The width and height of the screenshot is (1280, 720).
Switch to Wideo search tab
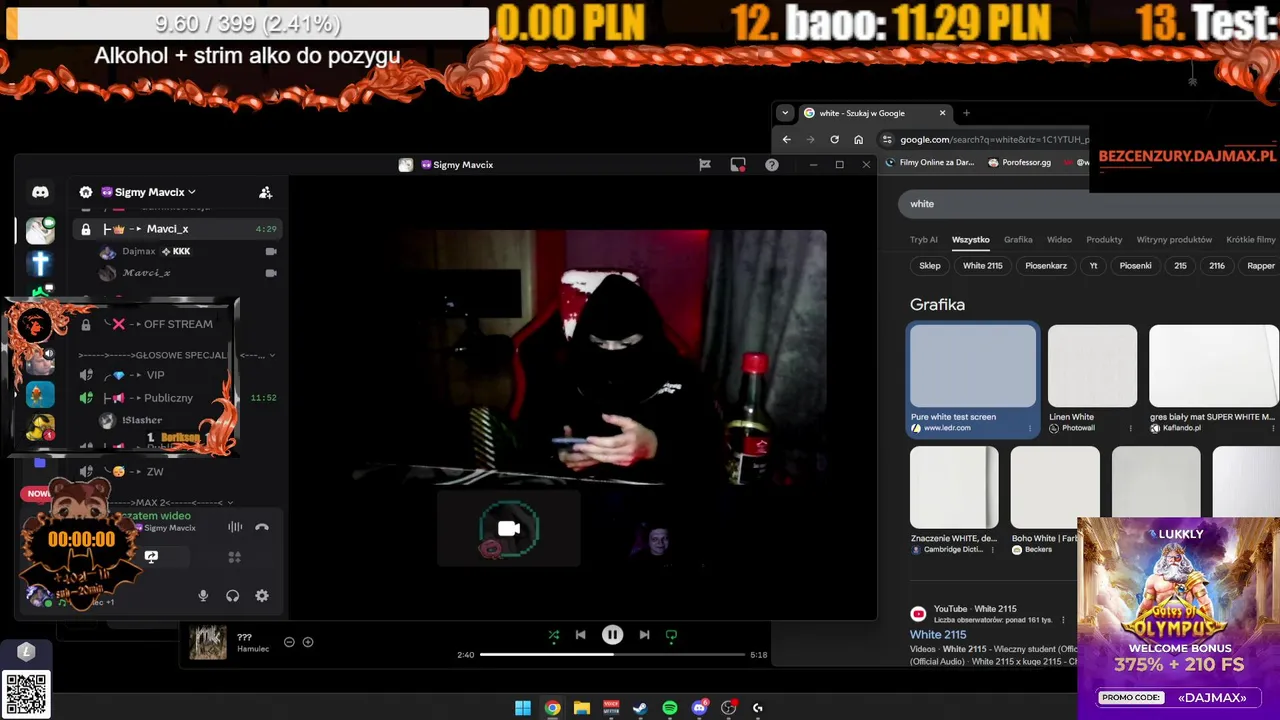coord(1059,240)
